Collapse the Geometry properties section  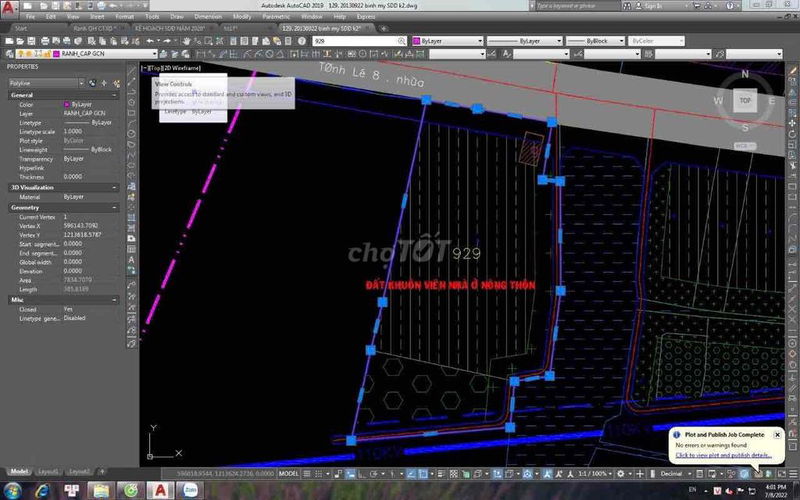(115, 208)
